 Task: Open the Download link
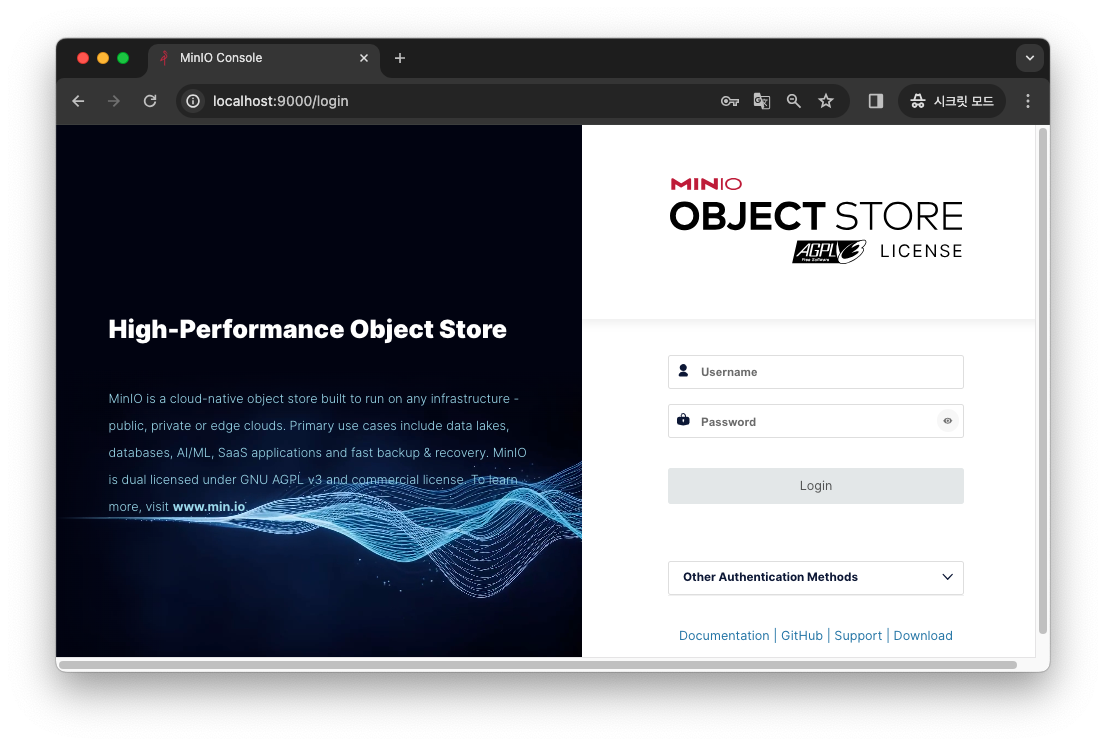(x=923, y=635)
